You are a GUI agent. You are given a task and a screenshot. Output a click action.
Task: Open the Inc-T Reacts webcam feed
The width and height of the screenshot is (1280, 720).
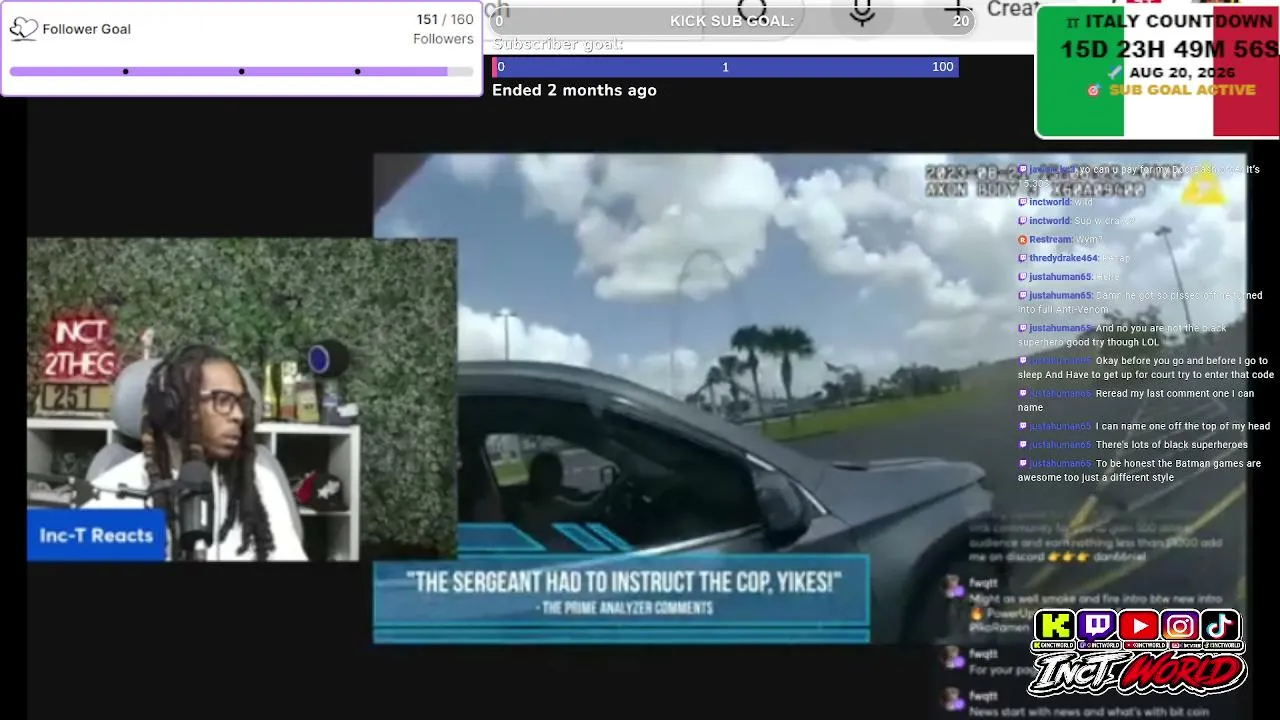[242, 400]
